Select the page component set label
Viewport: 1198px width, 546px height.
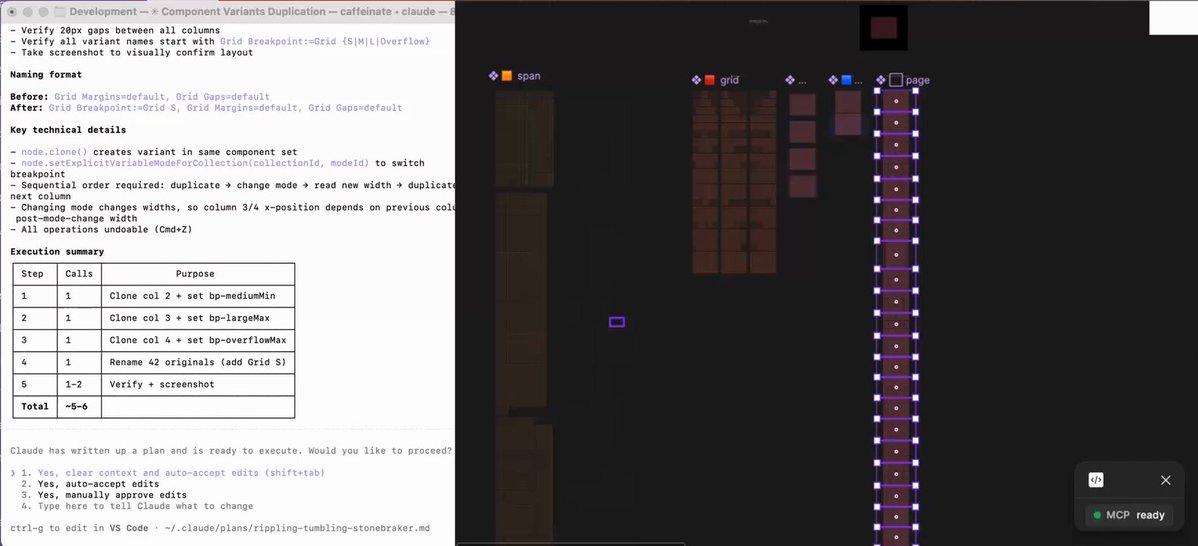917,80
